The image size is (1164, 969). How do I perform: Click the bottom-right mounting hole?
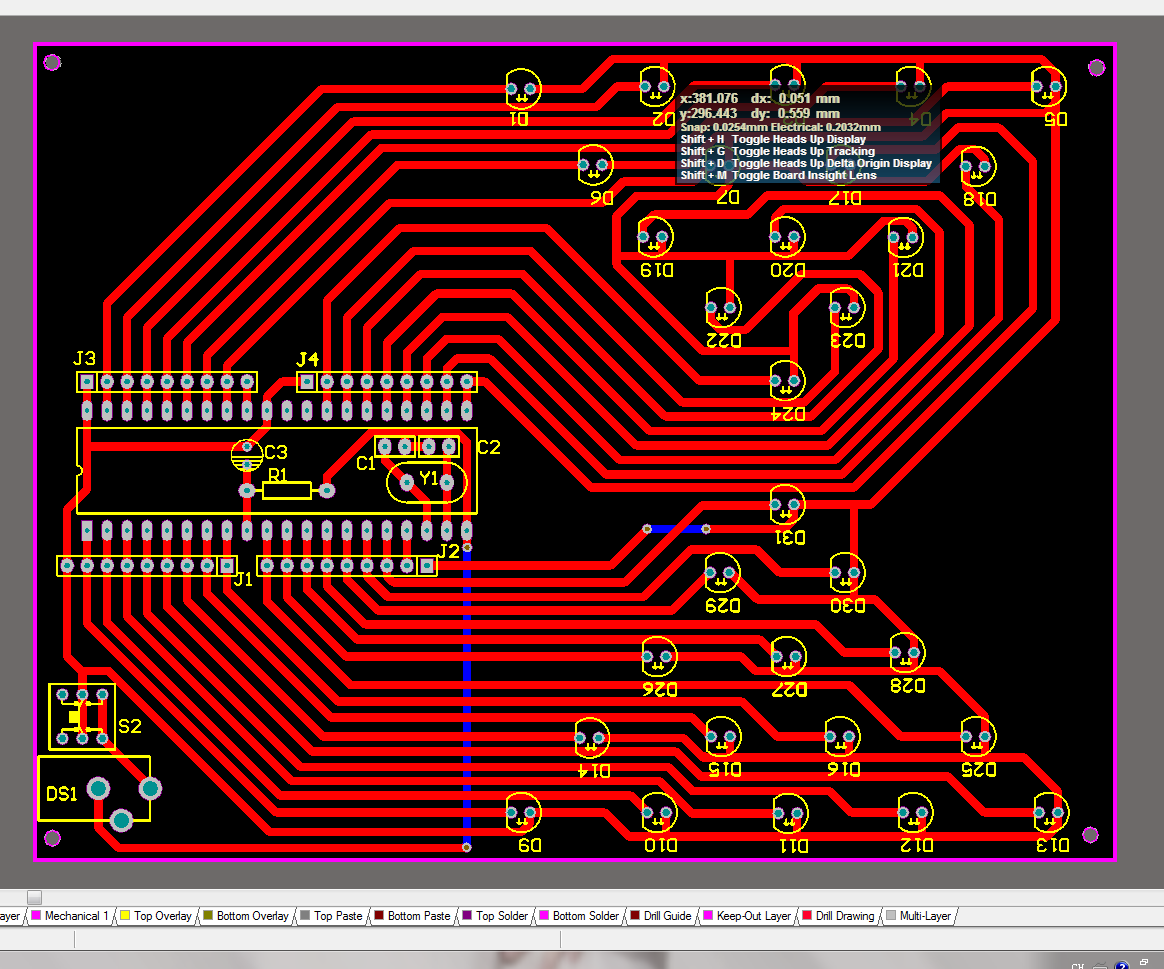point(1091,835)
